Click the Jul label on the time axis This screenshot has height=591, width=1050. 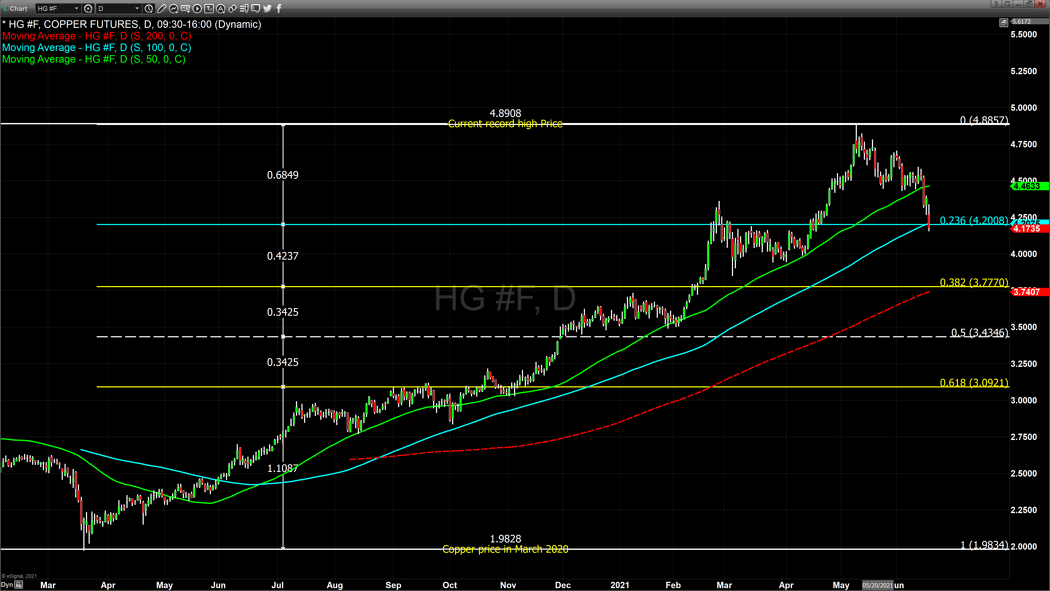tap(277, 585)
